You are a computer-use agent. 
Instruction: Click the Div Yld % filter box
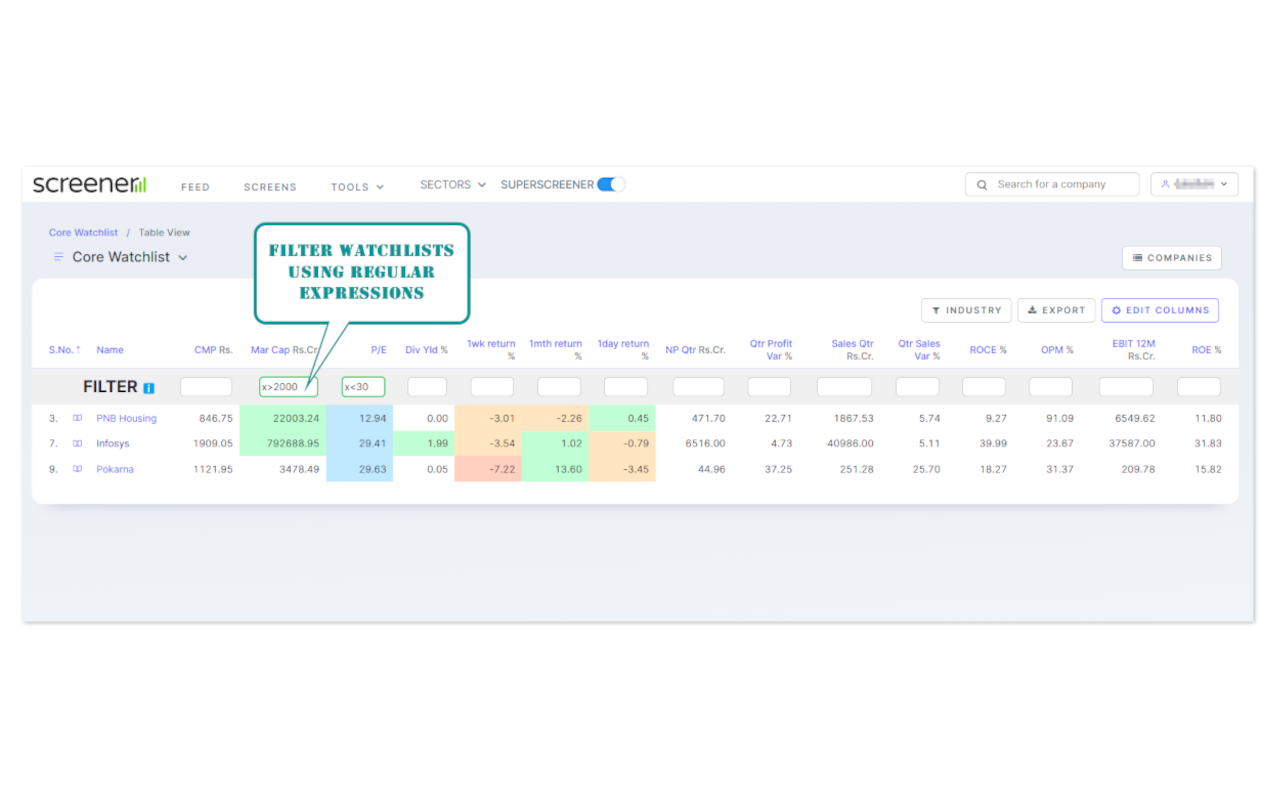427,387
